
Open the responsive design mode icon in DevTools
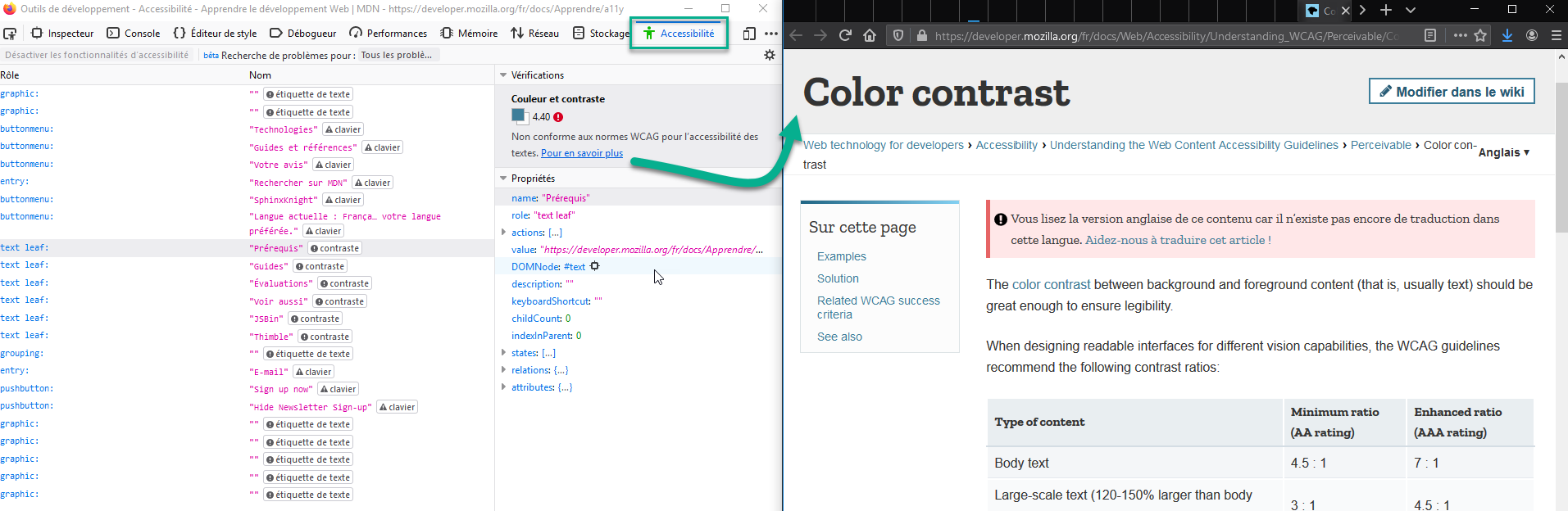749,34
